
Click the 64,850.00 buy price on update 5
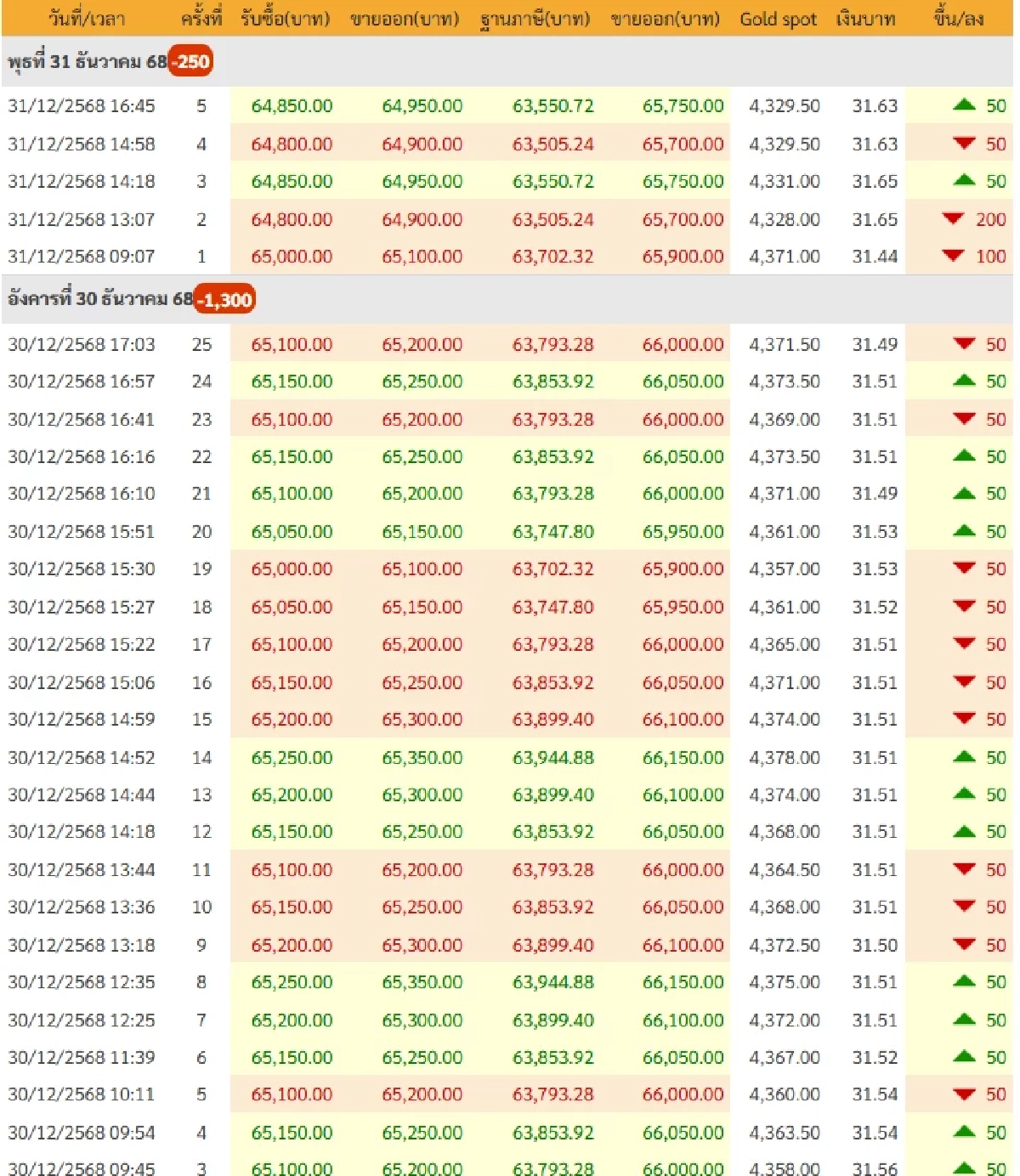(x=292, y=106)
